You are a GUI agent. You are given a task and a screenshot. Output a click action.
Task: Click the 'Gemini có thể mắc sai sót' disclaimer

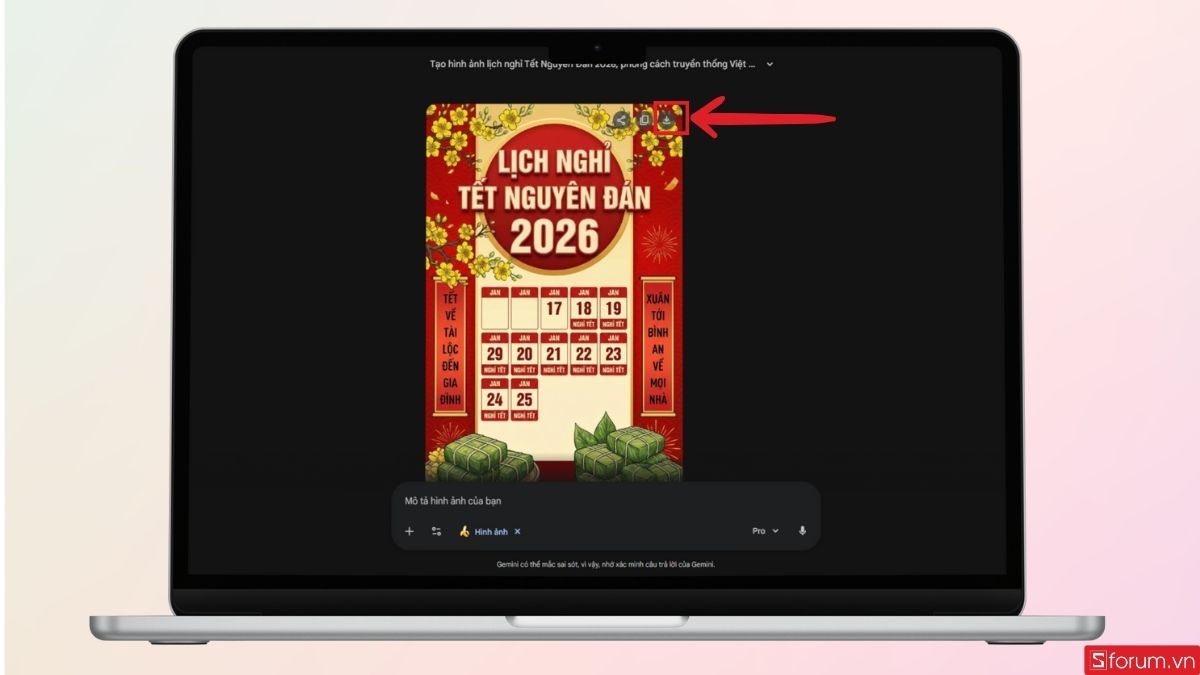pos(606,564)
